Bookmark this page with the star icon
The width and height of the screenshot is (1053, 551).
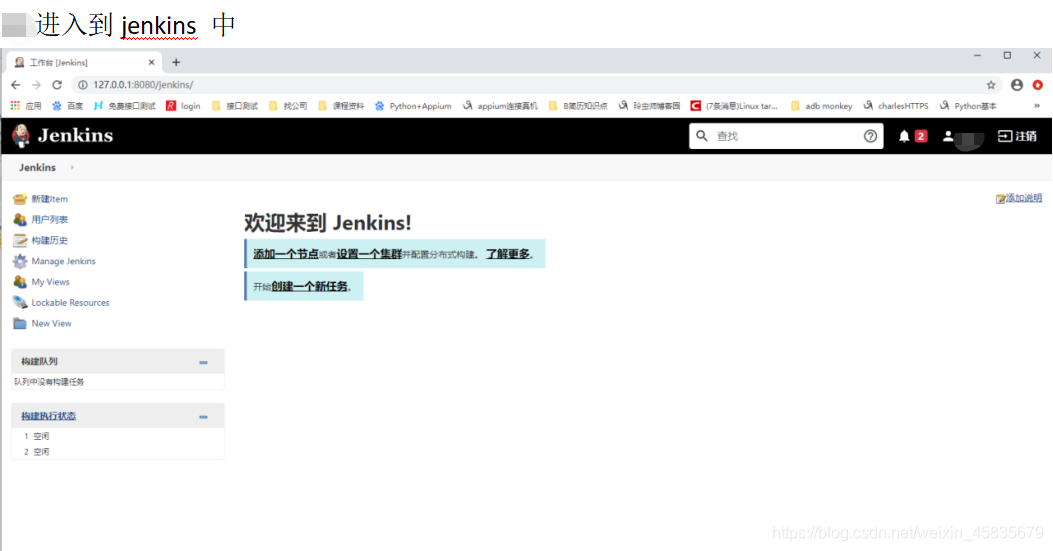pos(991,85)
